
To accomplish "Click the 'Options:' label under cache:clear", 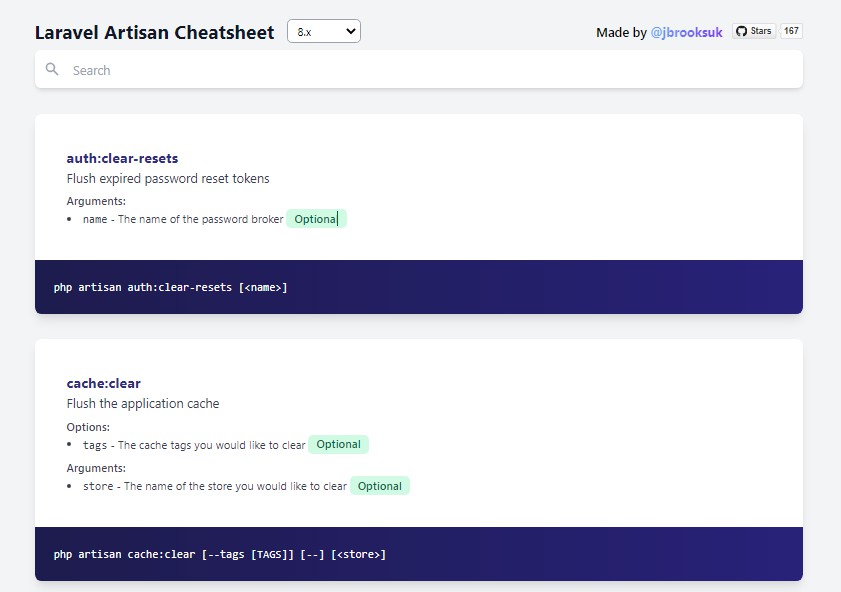I will tap(88, 427).
